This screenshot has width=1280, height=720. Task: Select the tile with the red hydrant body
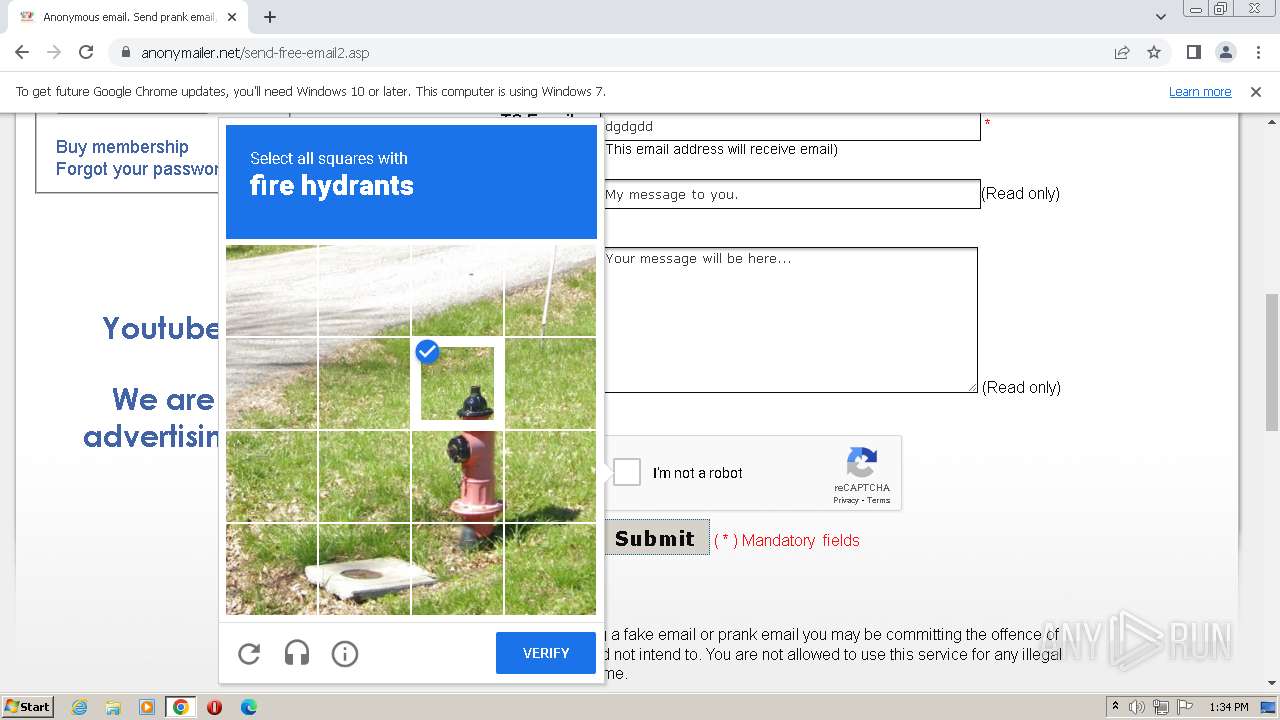point(457,476)
